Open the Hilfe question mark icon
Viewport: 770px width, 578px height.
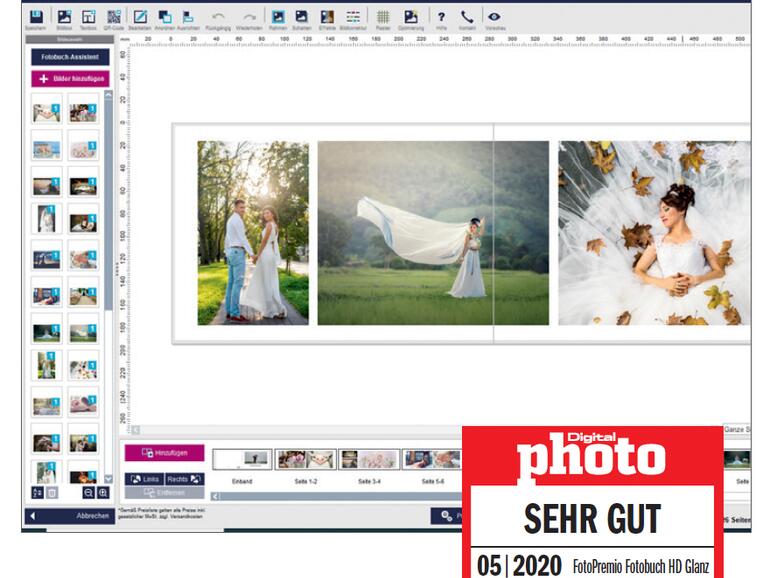point(441,17)
